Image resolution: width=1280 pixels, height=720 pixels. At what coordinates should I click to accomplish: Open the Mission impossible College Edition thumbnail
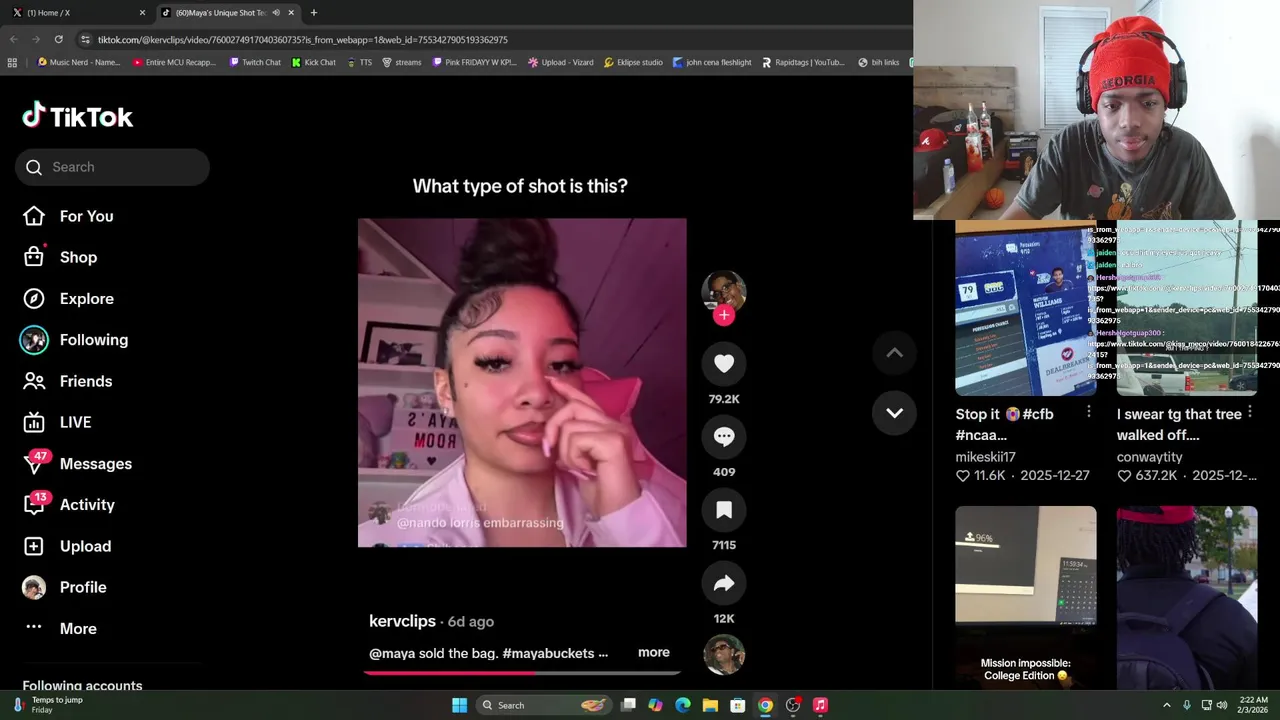(x=1026, y=597)
